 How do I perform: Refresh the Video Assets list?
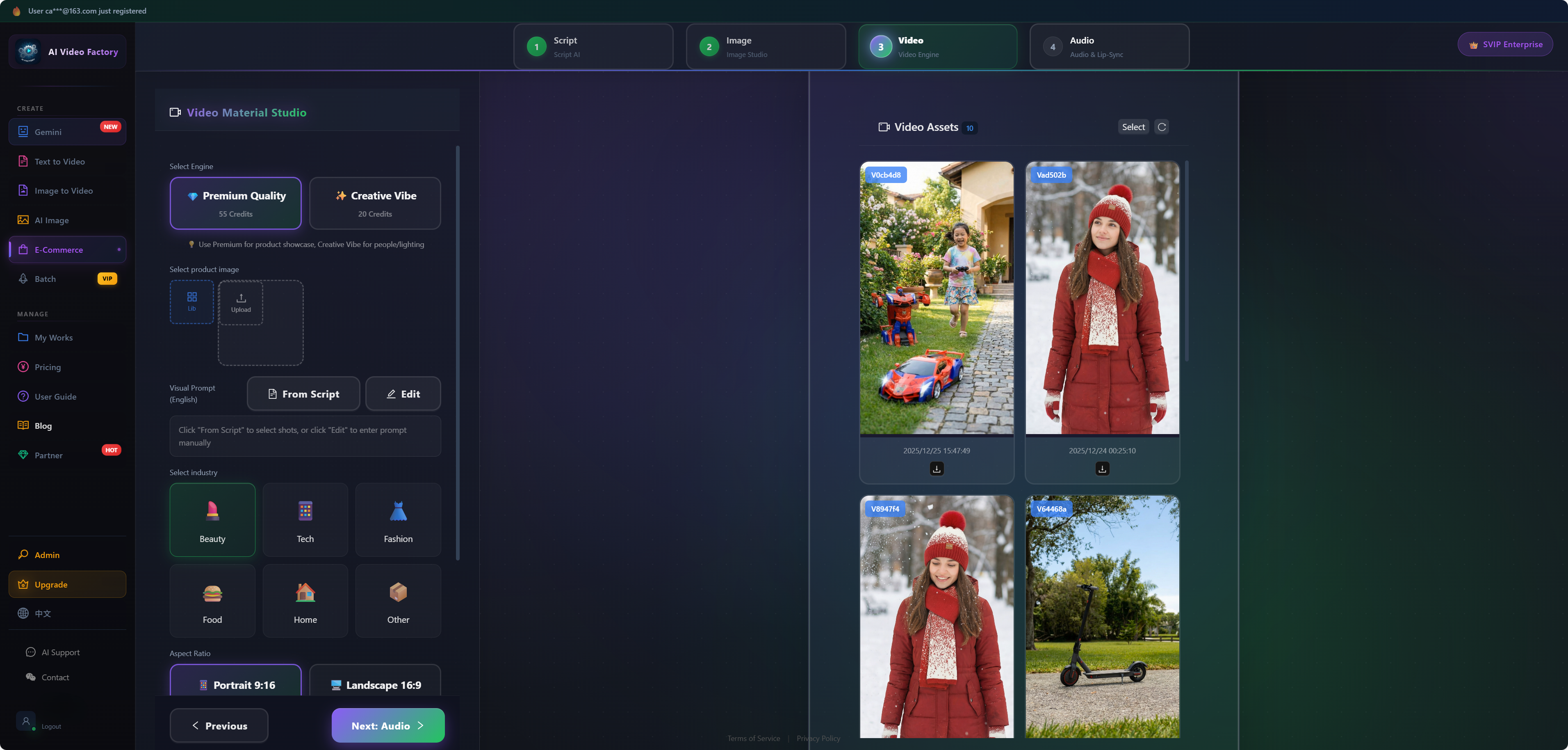point(1162,127)
